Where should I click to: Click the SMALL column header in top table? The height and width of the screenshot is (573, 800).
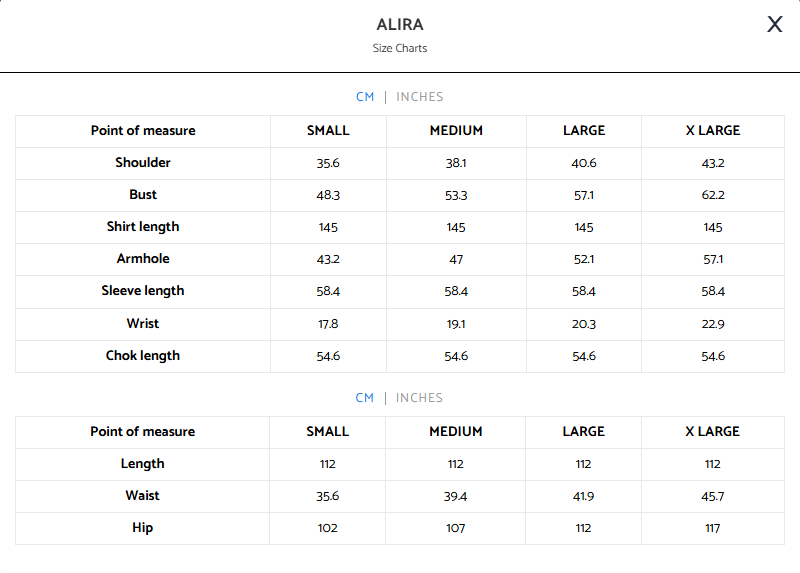(x=328, y=131)
